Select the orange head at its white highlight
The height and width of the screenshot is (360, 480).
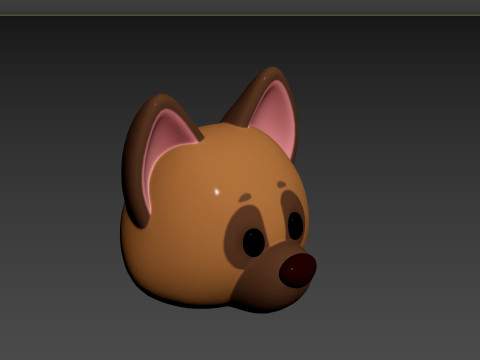(x=216, y=192)
